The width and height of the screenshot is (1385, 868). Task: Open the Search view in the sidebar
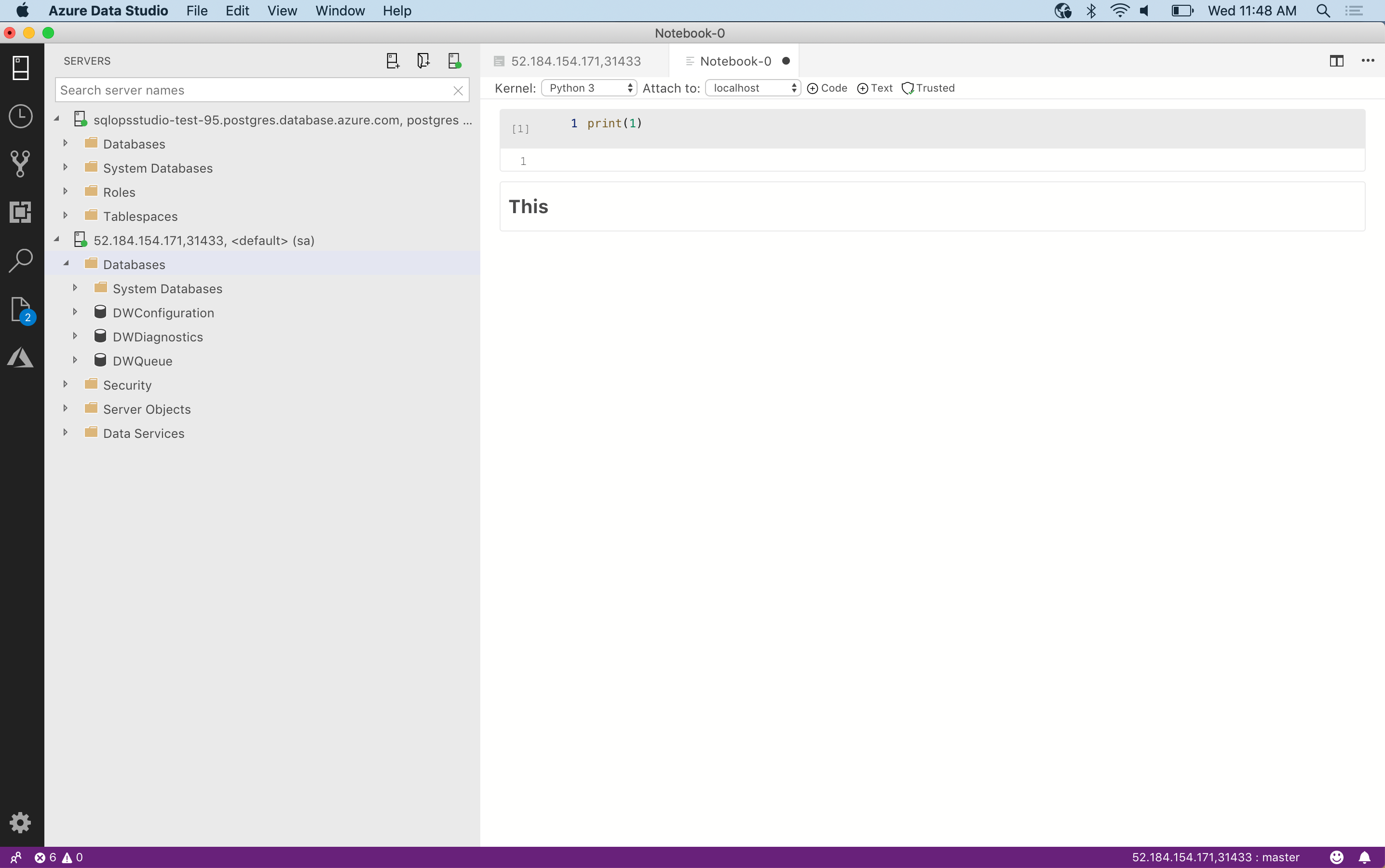20,260
